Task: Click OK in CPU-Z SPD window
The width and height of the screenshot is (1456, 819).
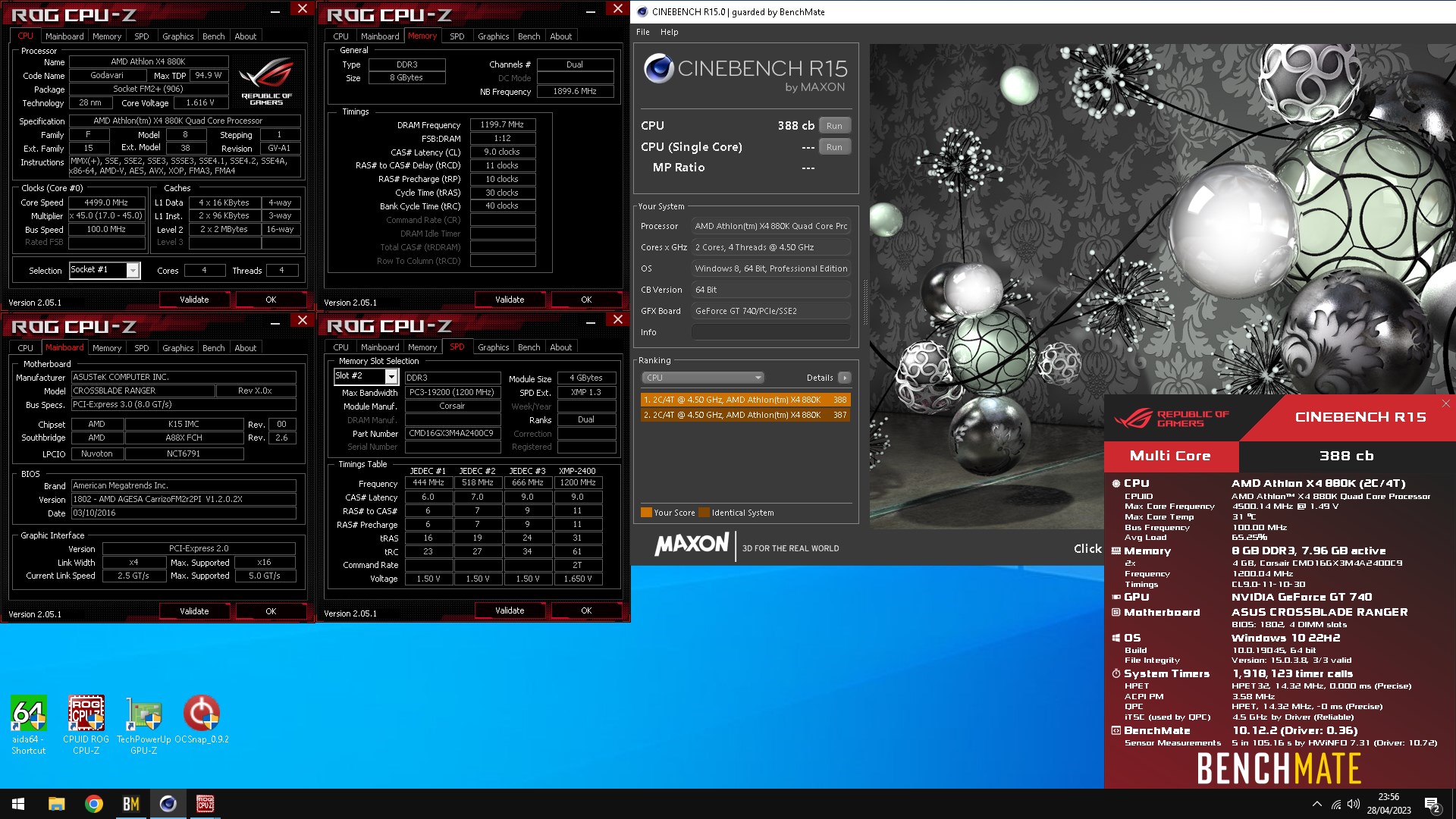Action: [586, 610]
